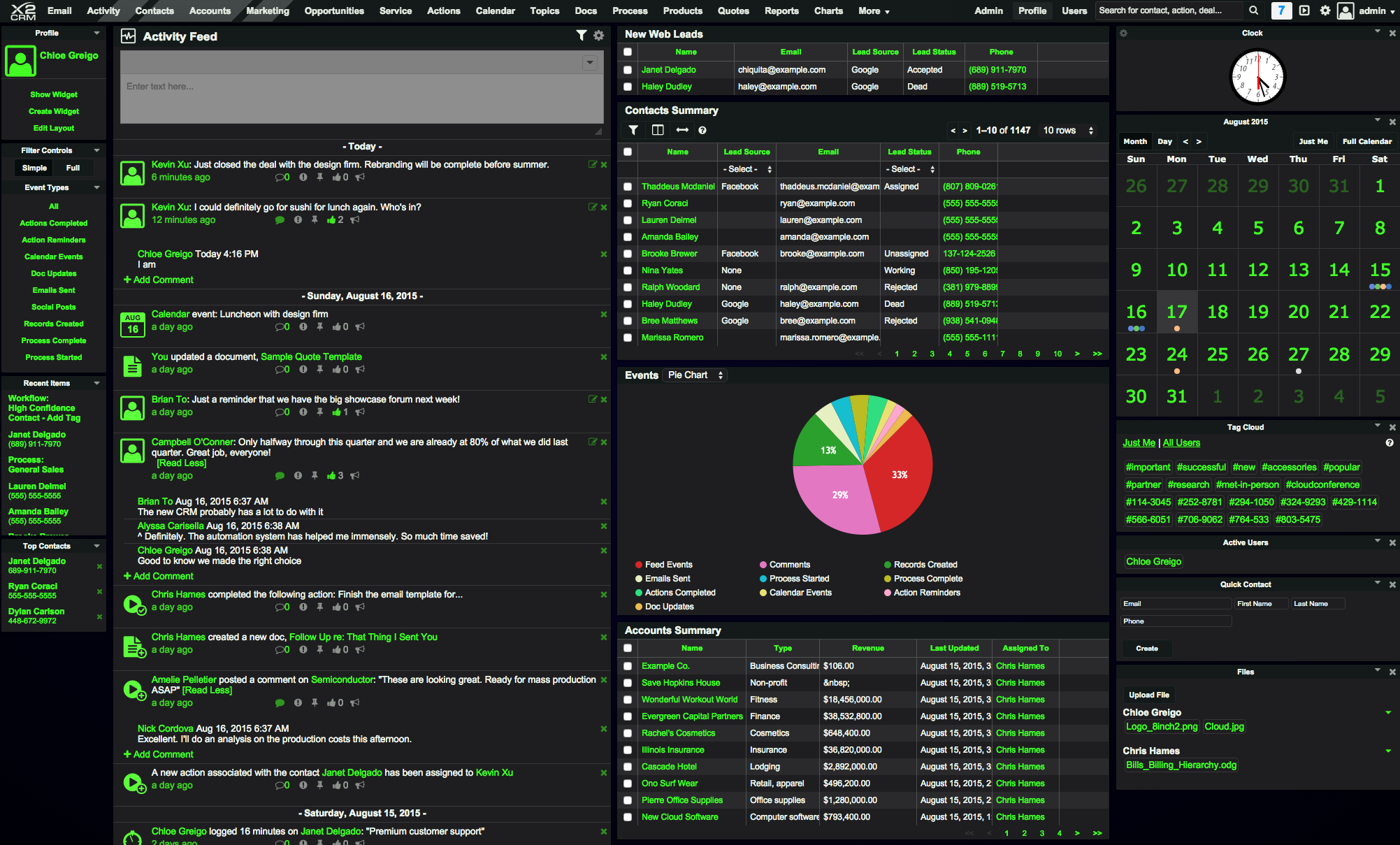Screen dimensions: 1400x845
Task: Open the Events Pie Chart dropdown
Action: click(x=695, y=375)
